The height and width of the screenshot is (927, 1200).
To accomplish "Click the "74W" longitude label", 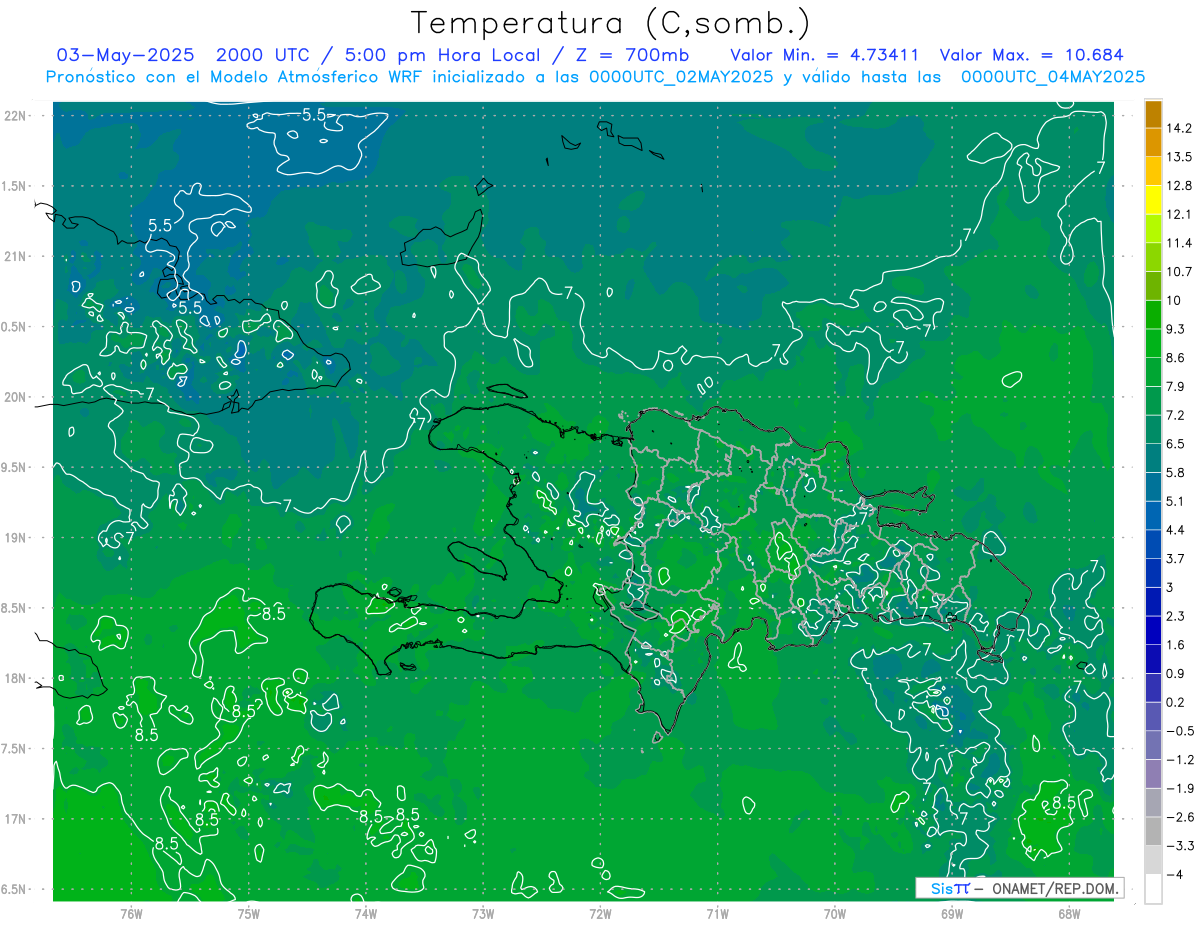I will coord(366,913).
